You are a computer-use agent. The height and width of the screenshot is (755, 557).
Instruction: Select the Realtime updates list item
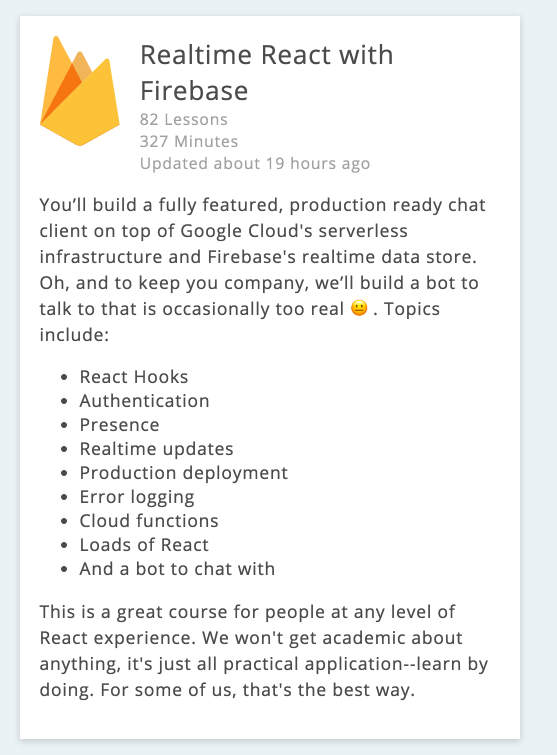pos(156,449)
